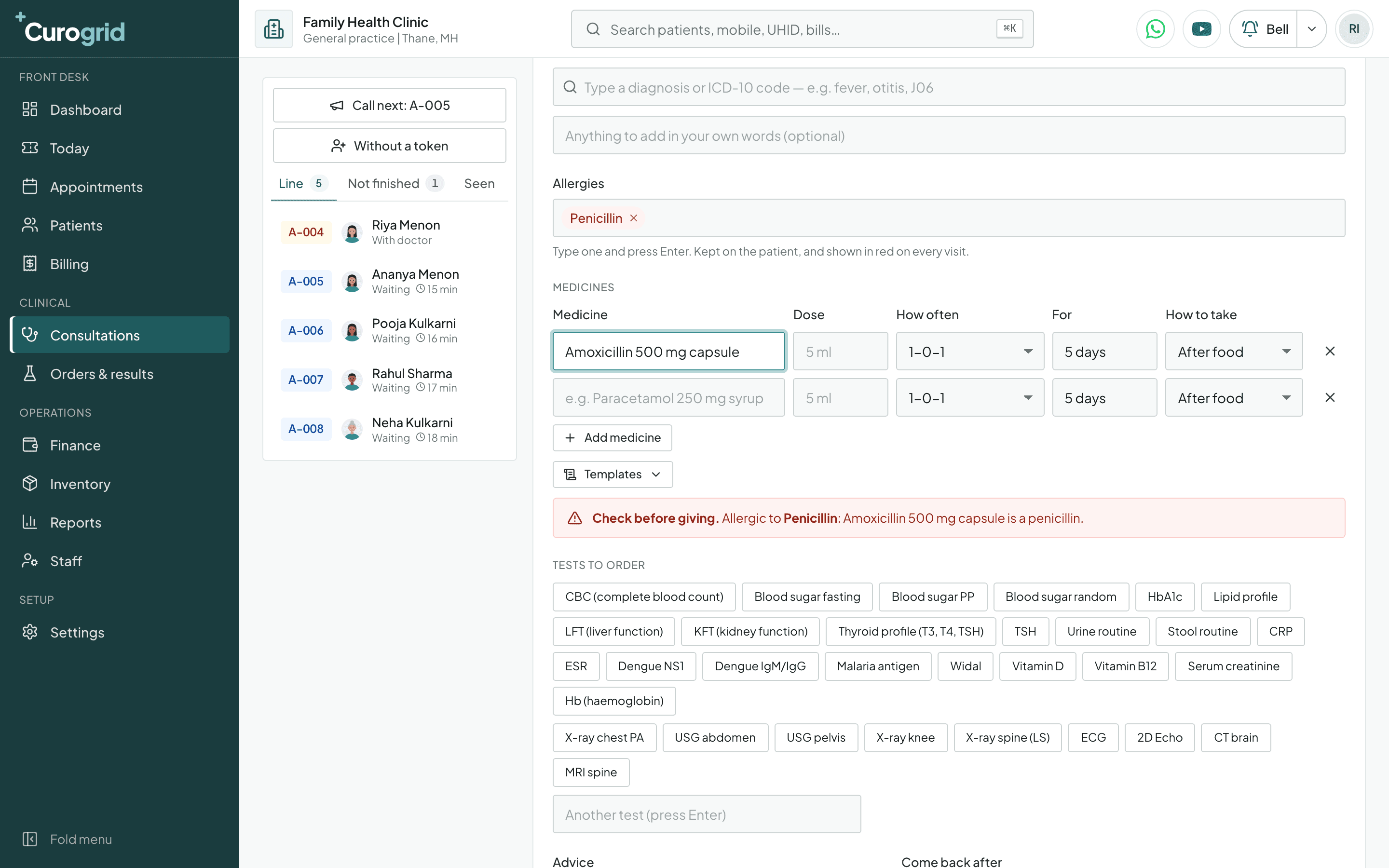Toggle ECG test chip
Screen dimensions: 1389x868
click(x=1093, y=738)
